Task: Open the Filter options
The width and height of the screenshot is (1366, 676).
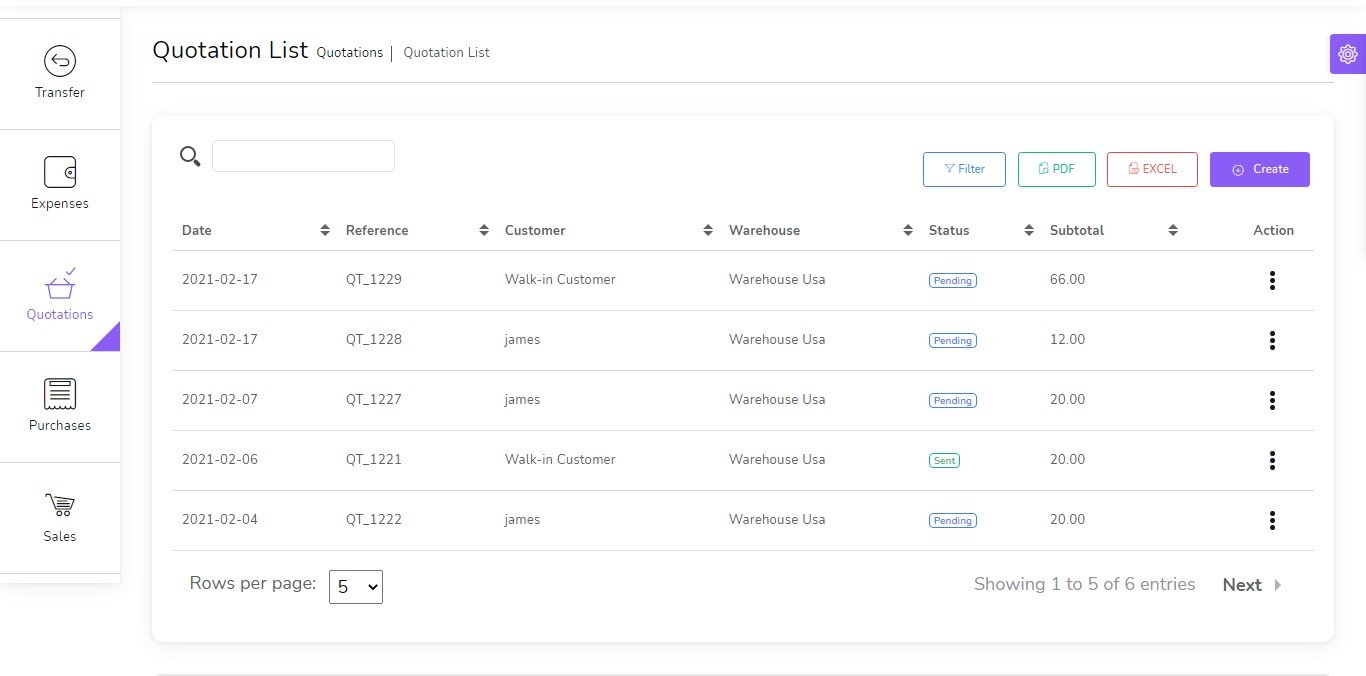Action: [964, 170]
